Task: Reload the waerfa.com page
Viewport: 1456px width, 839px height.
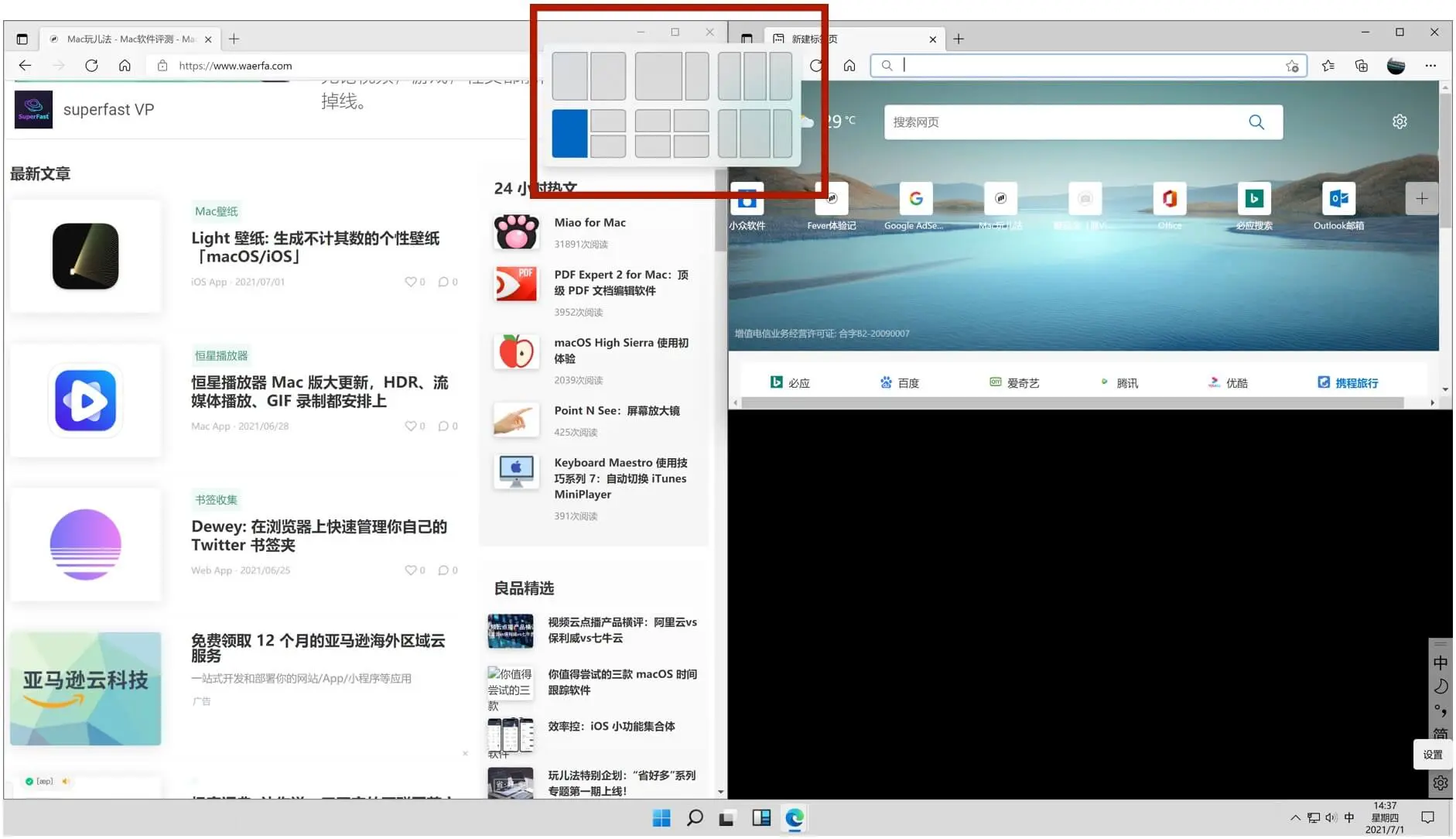Action: click(91, 66)
